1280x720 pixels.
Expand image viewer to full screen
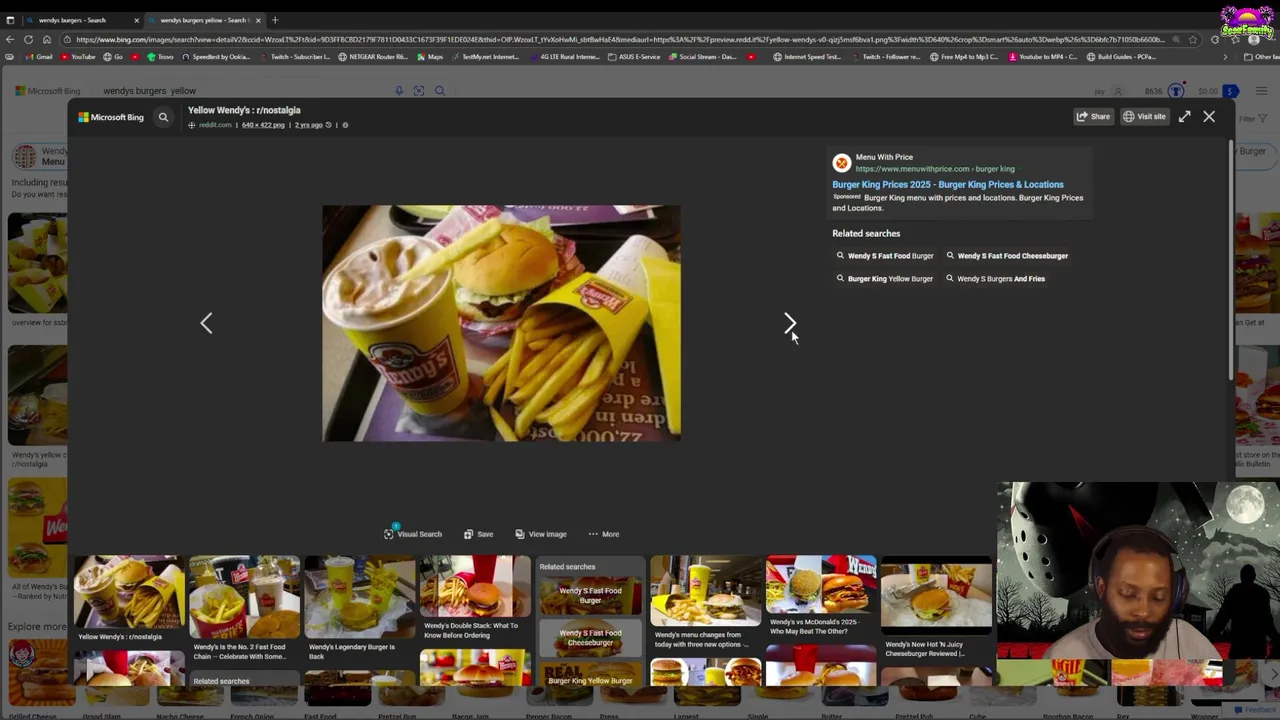point(1184,116)
